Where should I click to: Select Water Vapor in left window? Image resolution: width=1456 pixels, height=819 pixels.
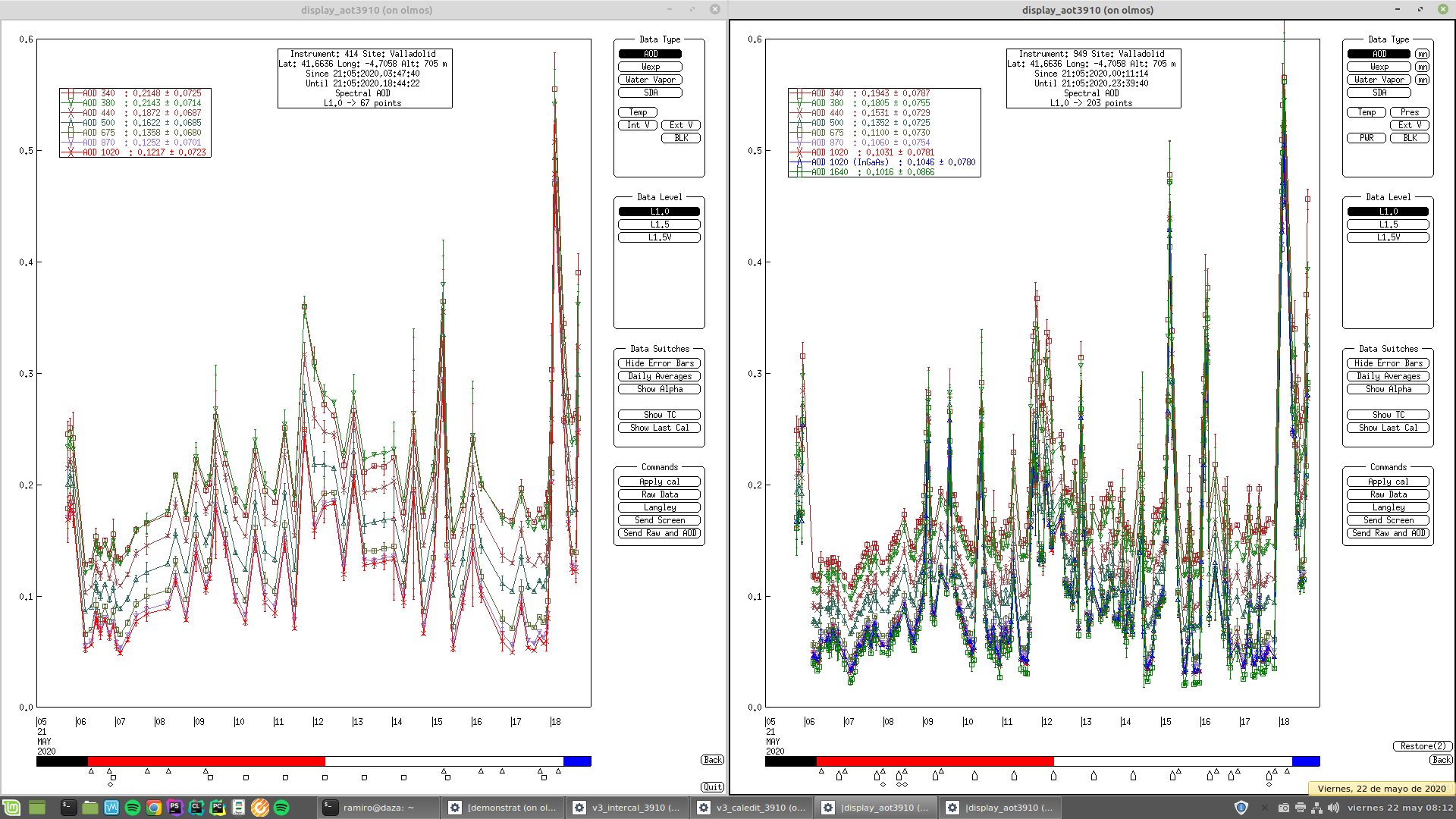[651, 80]
